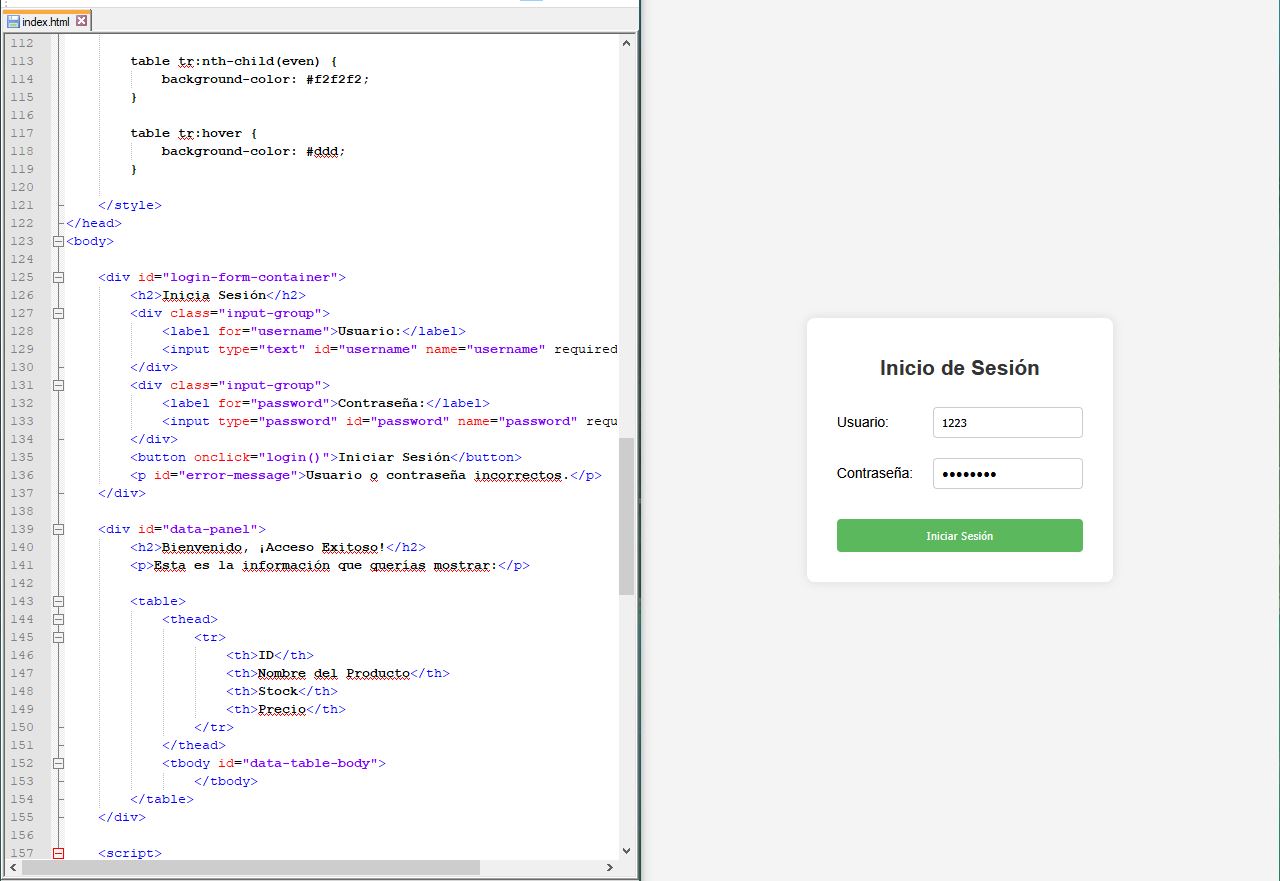Click the vertical scrollbar thumb in the editor
This screenshot has width=1280, height=881.
point(627,515)
